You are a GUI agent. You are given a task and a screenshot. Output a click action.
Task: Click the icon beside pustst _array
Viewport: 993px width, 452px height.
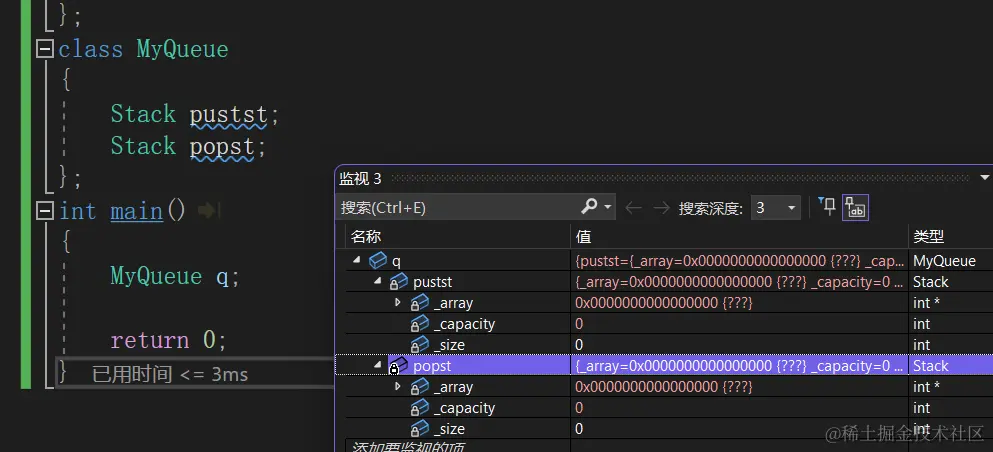coord(419,303)
